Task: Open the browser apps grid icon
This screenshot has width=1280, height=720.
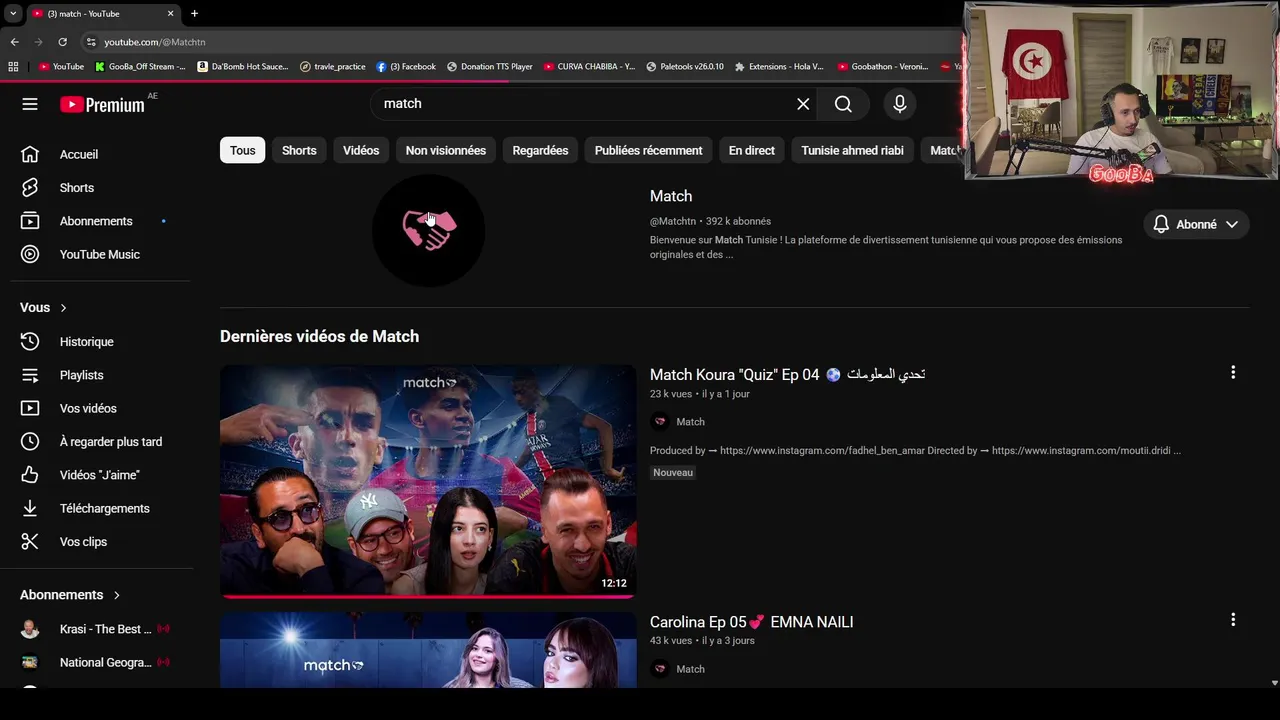Action: (x=13, y=67)
